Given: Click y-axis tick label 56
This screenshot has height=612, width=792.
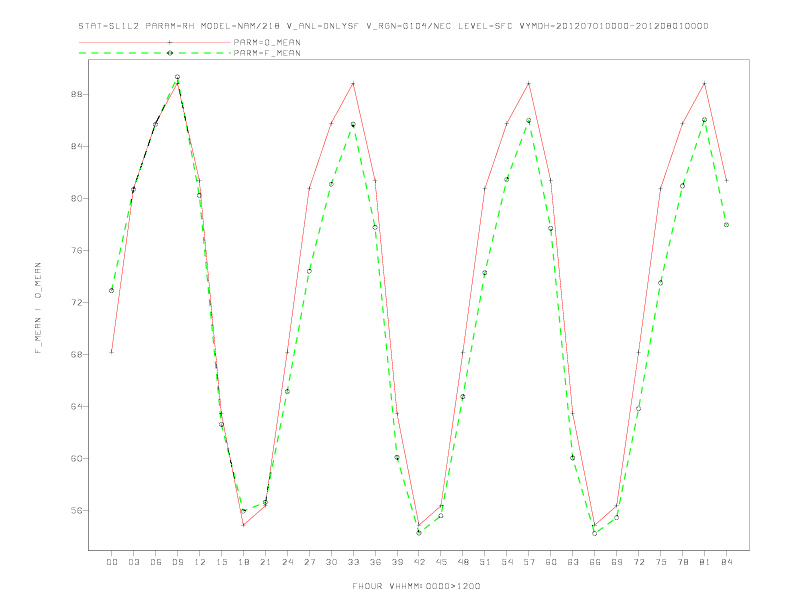Looking at the screenshot, I should pyautogui.click(x=77, y=511).
